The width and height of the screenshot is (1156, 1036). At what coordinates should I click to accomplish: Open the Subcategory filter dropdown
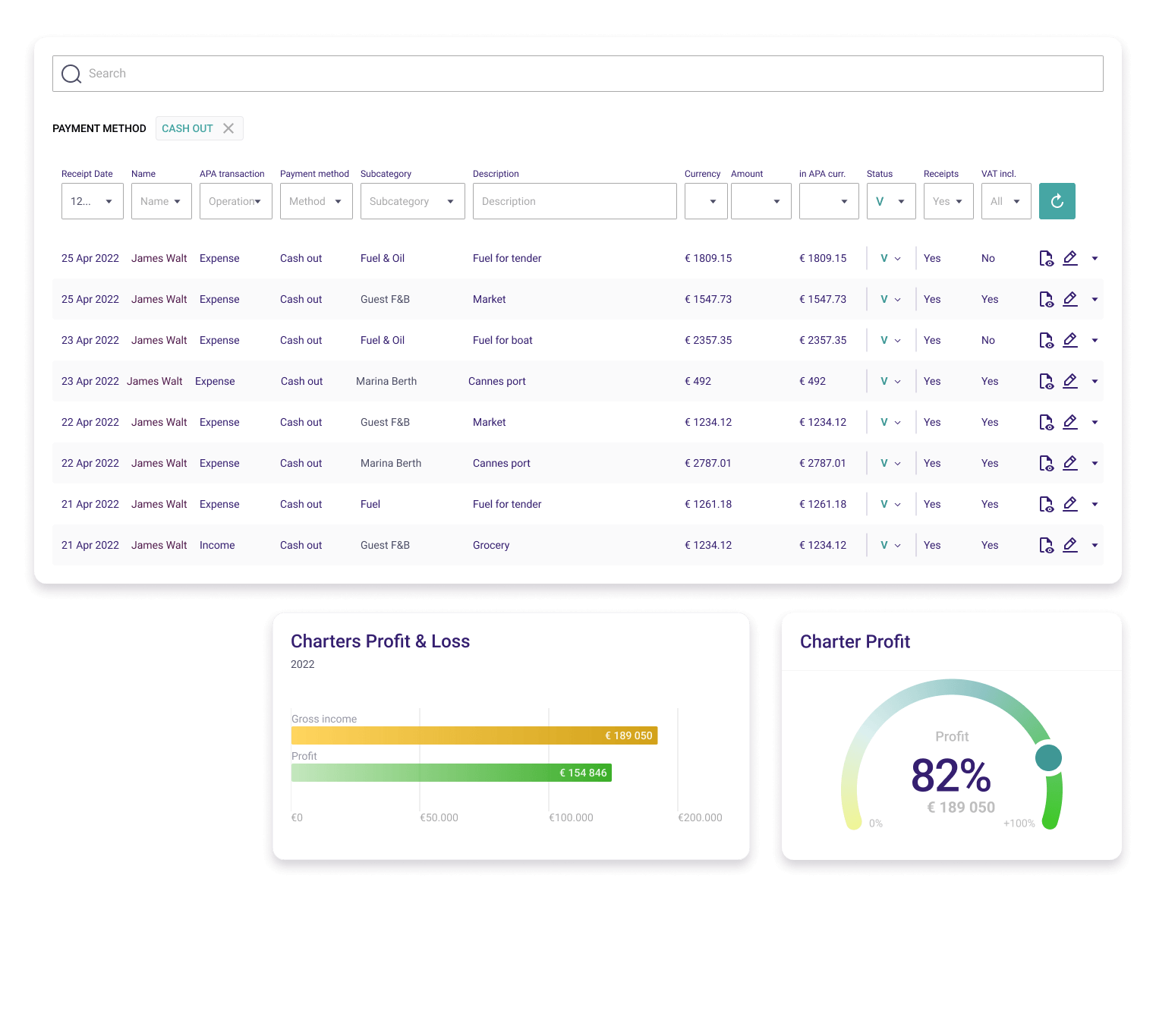tap(412, 201)
